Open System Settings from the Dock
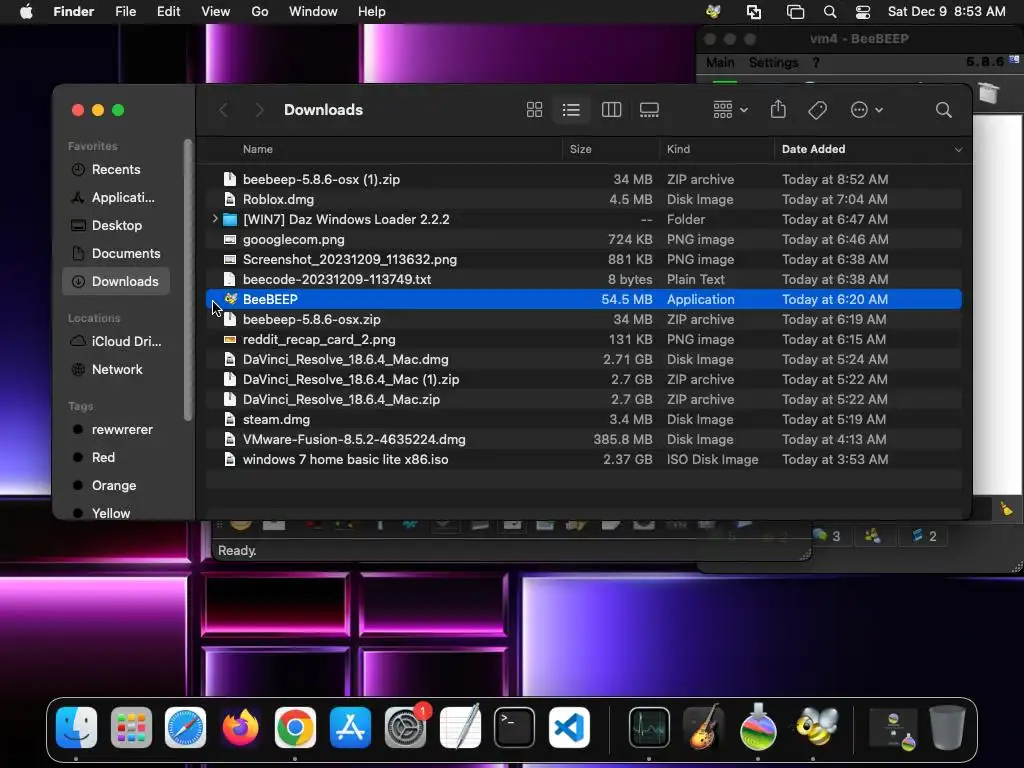 406,728
